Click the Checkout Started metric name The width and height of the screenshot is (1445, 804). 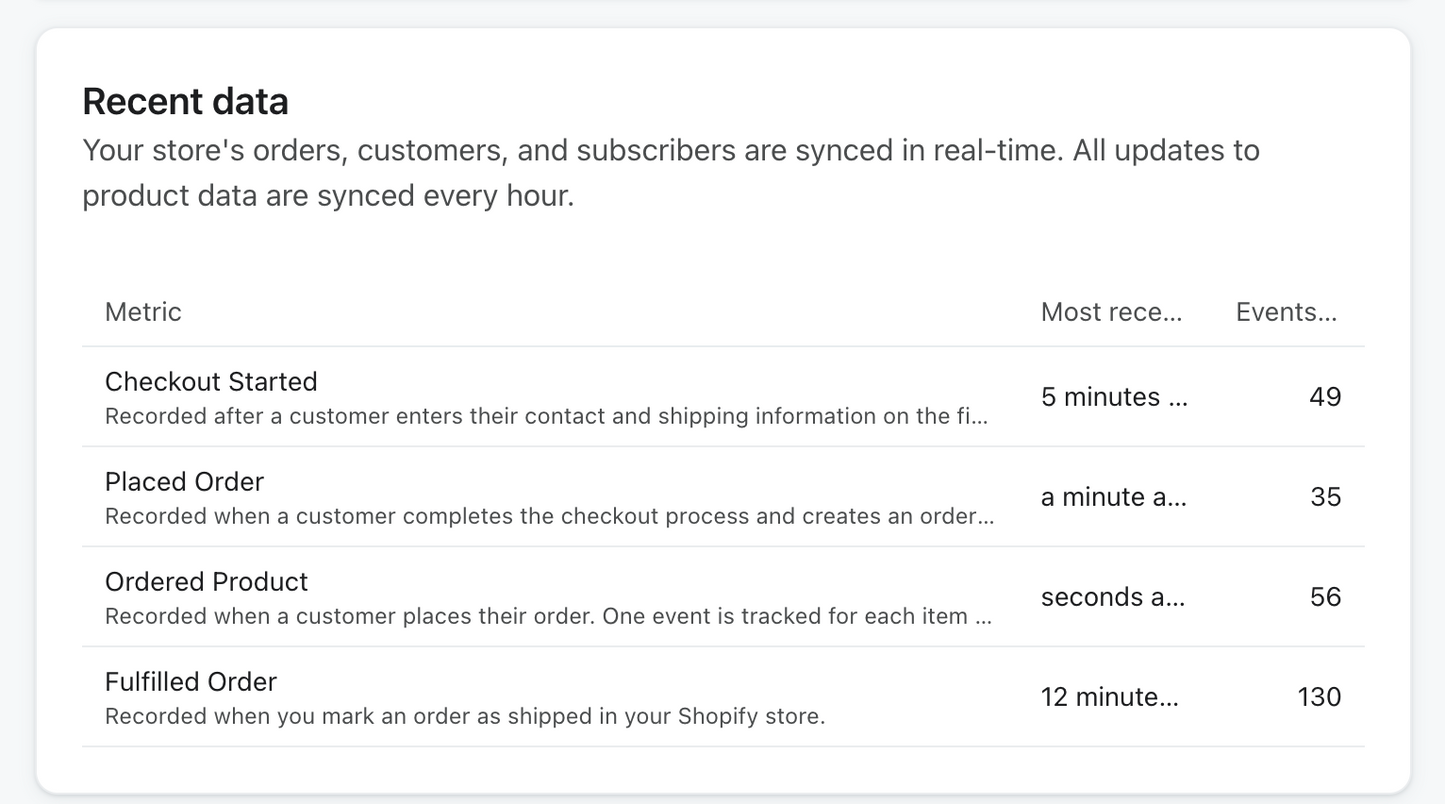click(x=211, y=382)
